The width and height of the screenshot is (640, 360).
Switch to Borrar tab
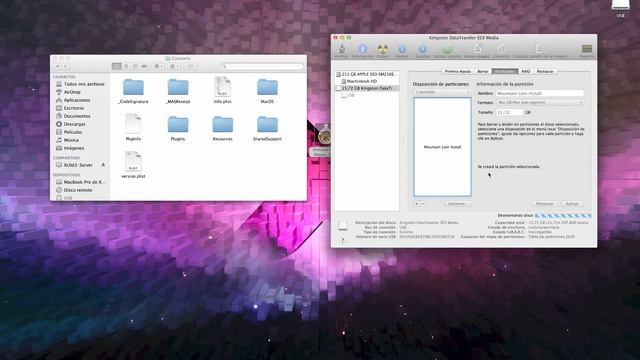(483, 71)
